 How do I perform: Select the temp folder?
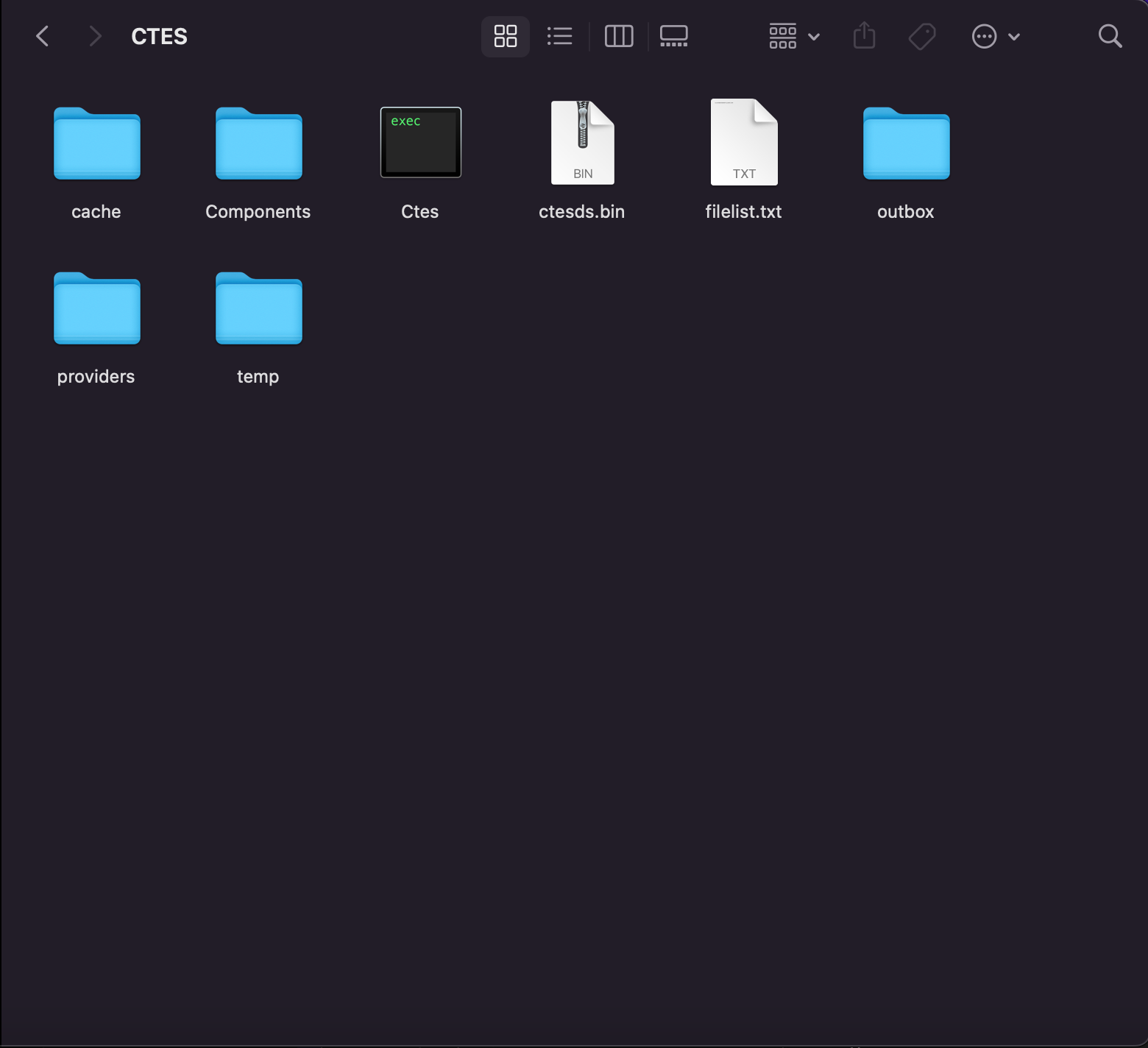[x=258, y=309]
